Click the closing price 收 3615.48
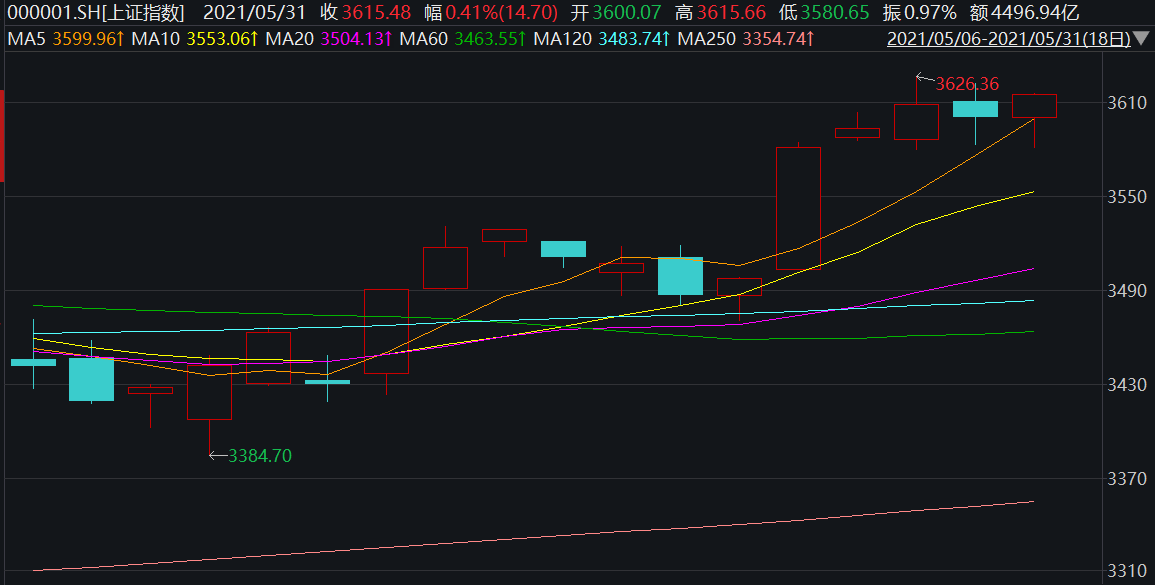Image resolution: width=1155 pixels, height=585 pixels. pos(365,13)
